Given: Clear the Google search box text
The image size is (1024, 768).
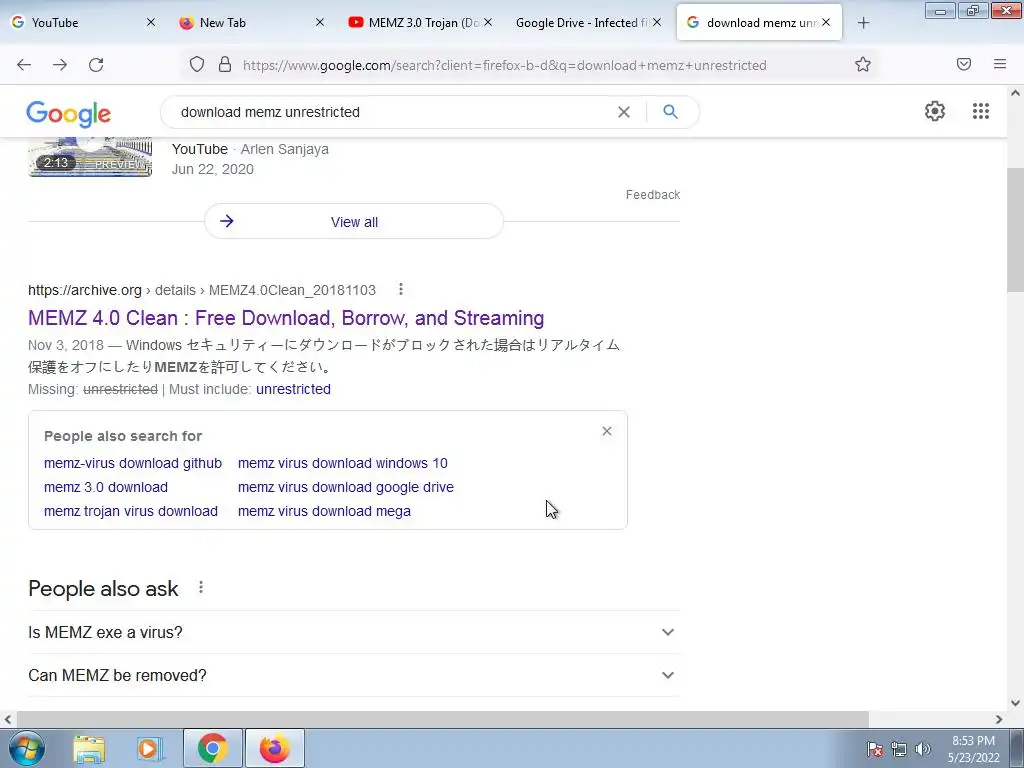Looking at the screenshot, I should tap(624, 112).
